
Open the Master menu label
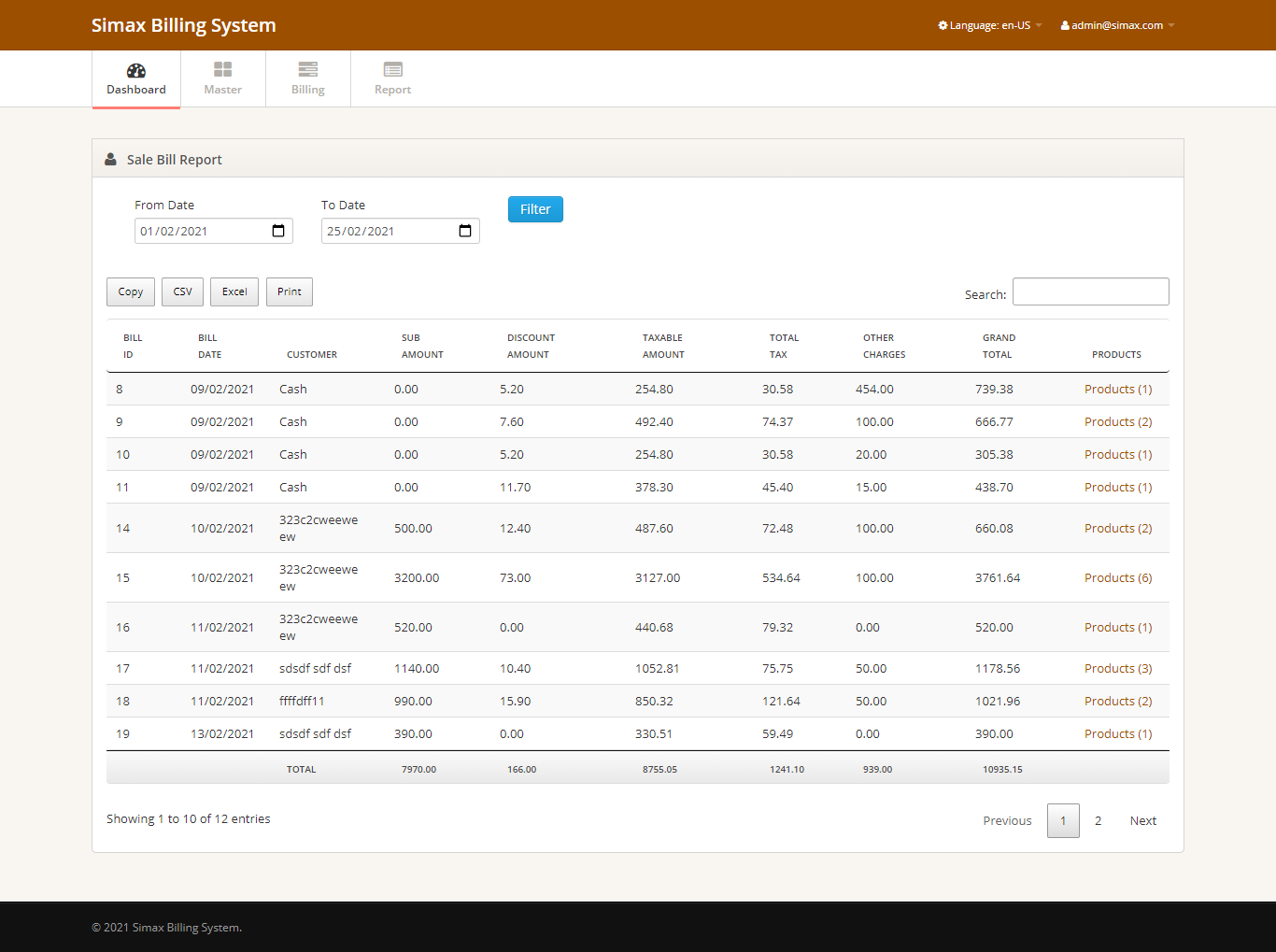point(222,90)
